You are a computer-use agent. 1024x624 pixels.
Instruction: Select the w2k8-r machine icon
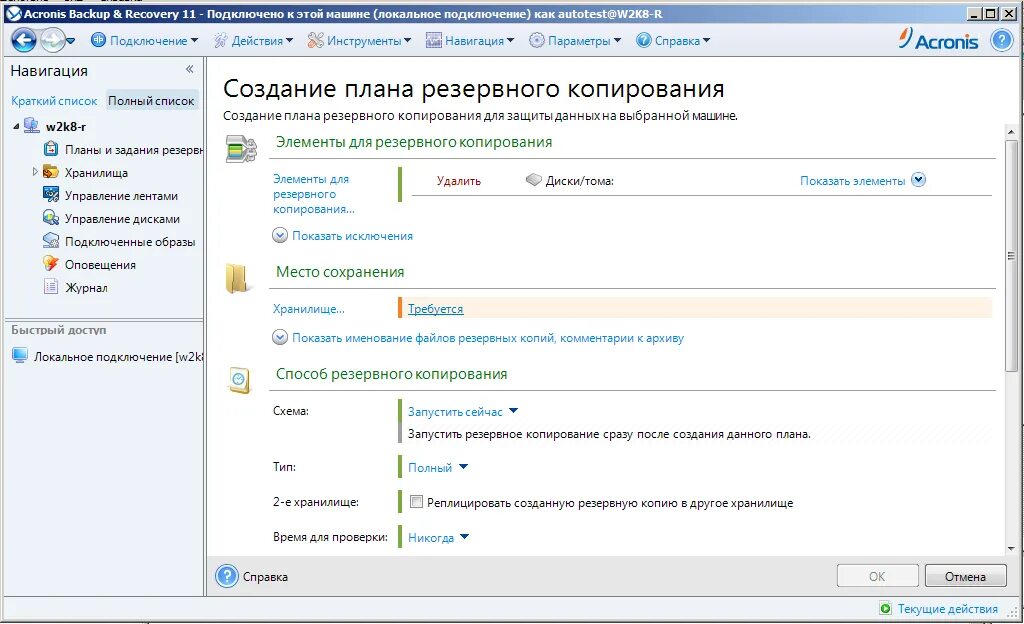pos(31,125)
